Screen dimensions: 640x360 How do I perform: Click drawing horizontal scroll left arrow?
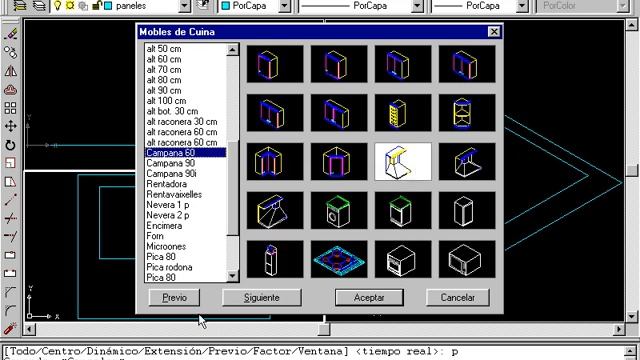pos(29,329)
